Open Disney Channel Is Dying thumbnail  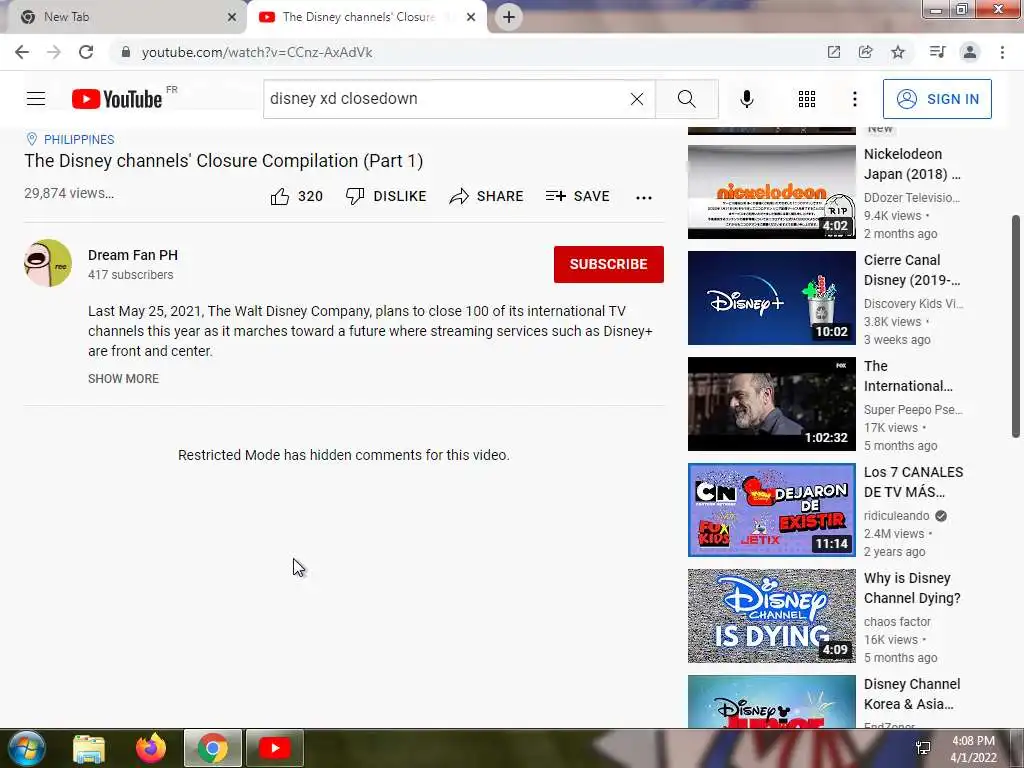coord(771,616)
